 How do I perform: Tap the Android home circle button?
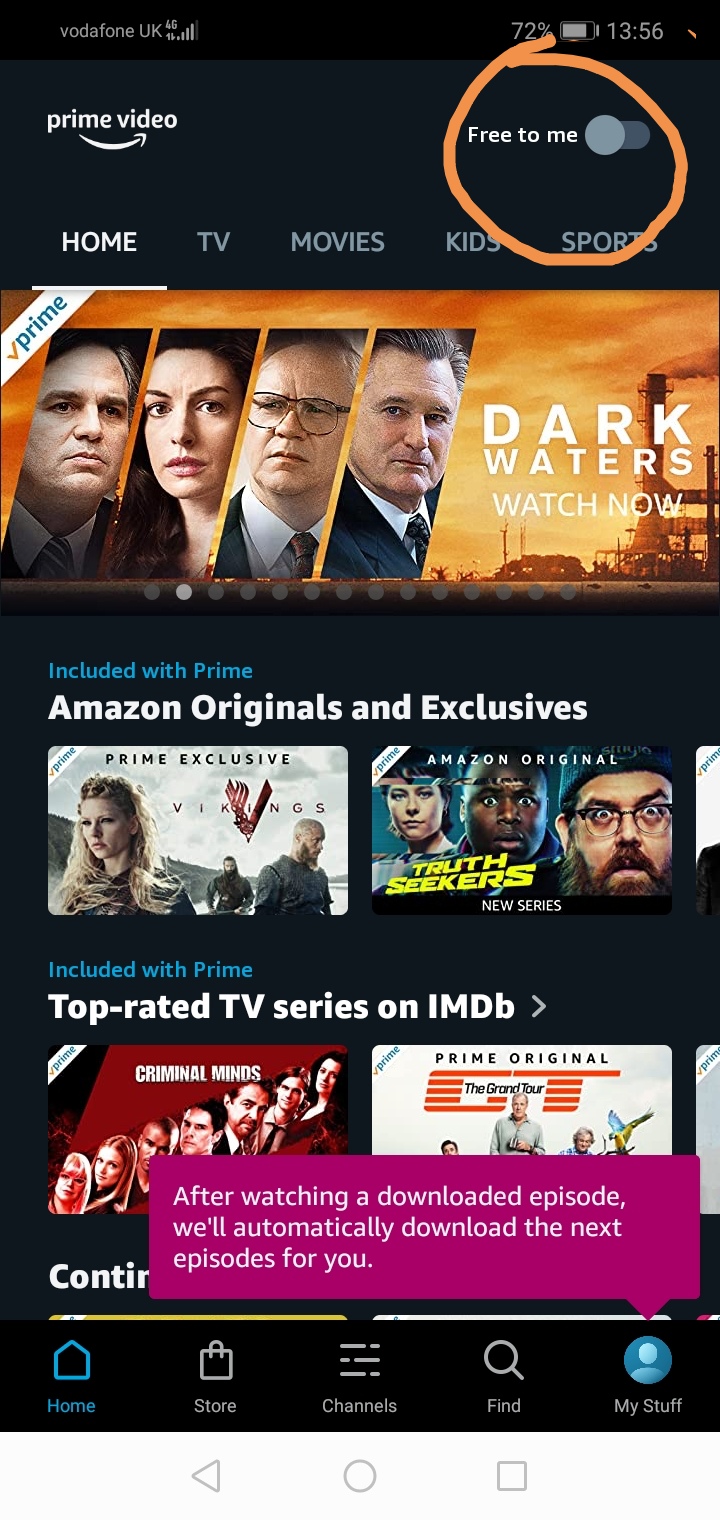click(359, 1475)
